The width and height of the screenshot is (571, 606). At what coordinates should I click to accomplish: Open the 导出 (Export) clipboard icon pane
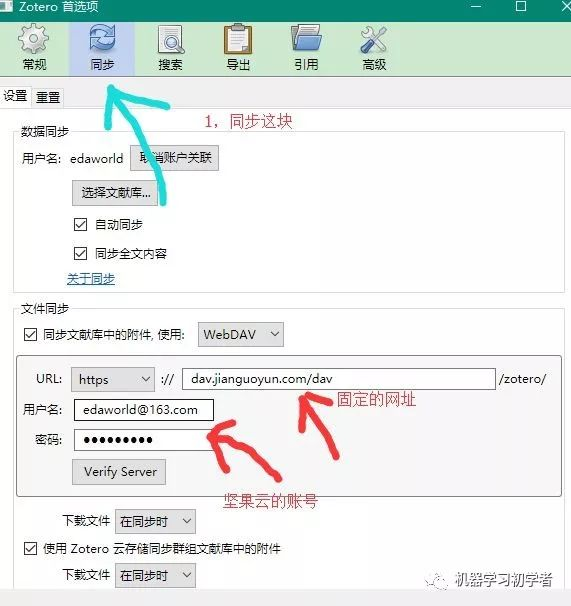238,48
